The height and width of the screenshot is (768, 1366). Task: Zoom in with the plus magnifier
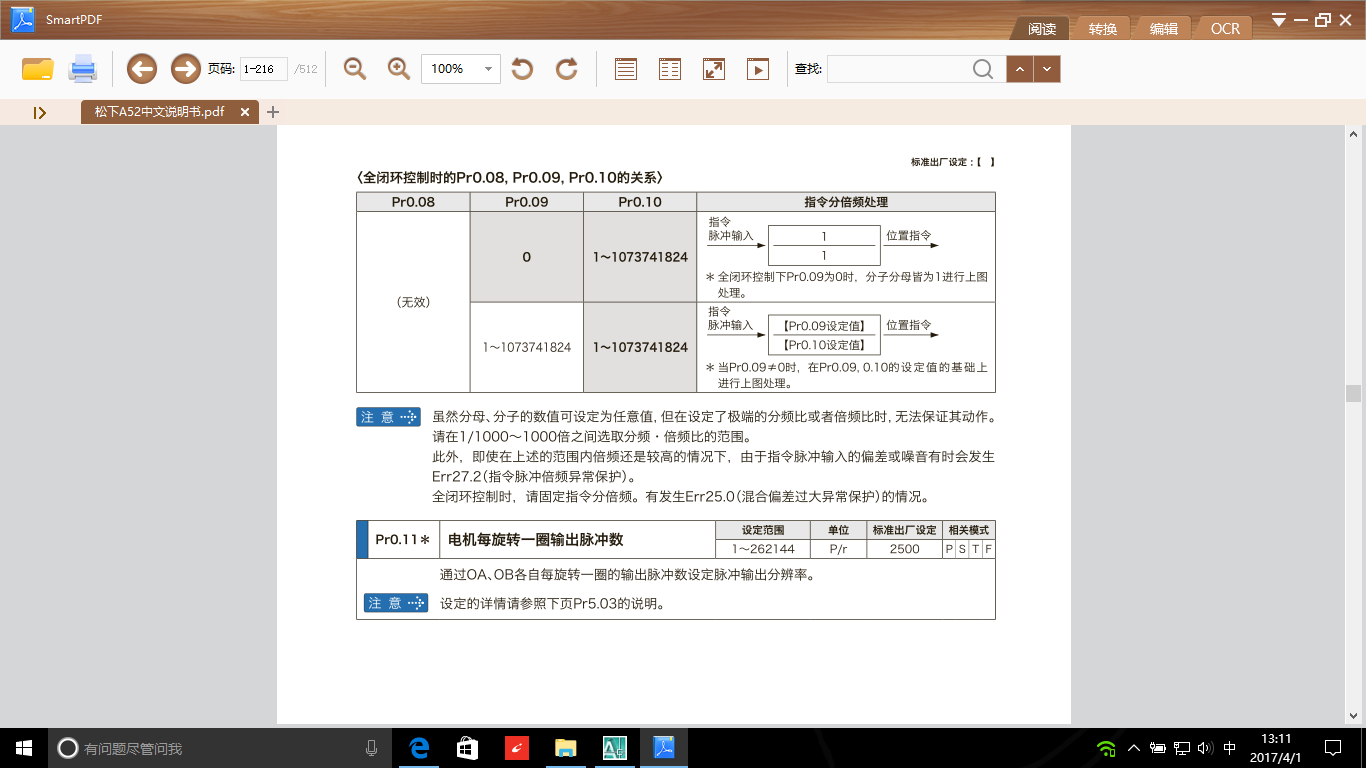tap(399, 69)
